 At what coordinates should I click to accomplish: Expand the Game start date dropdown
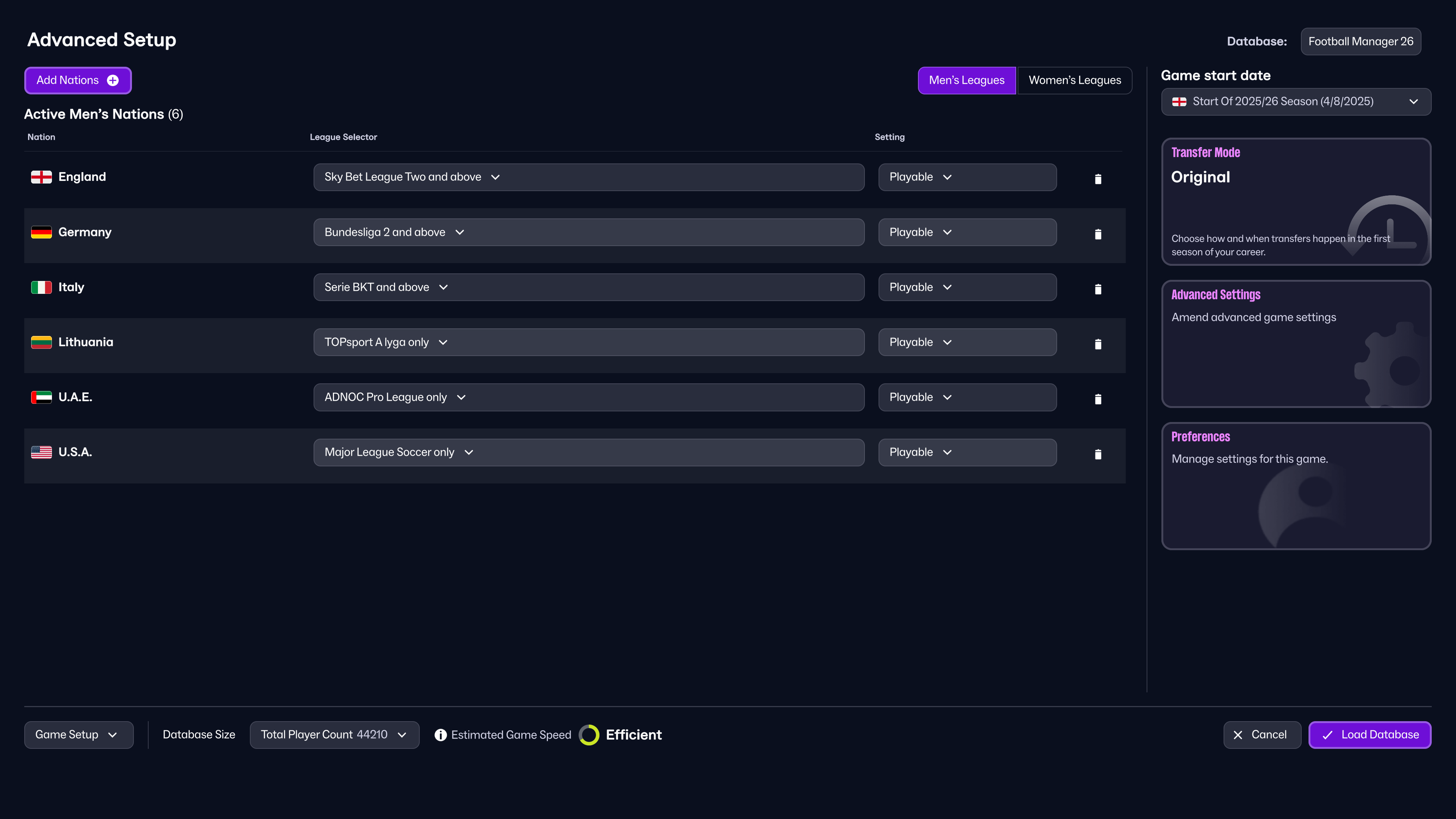point(1296,102)
